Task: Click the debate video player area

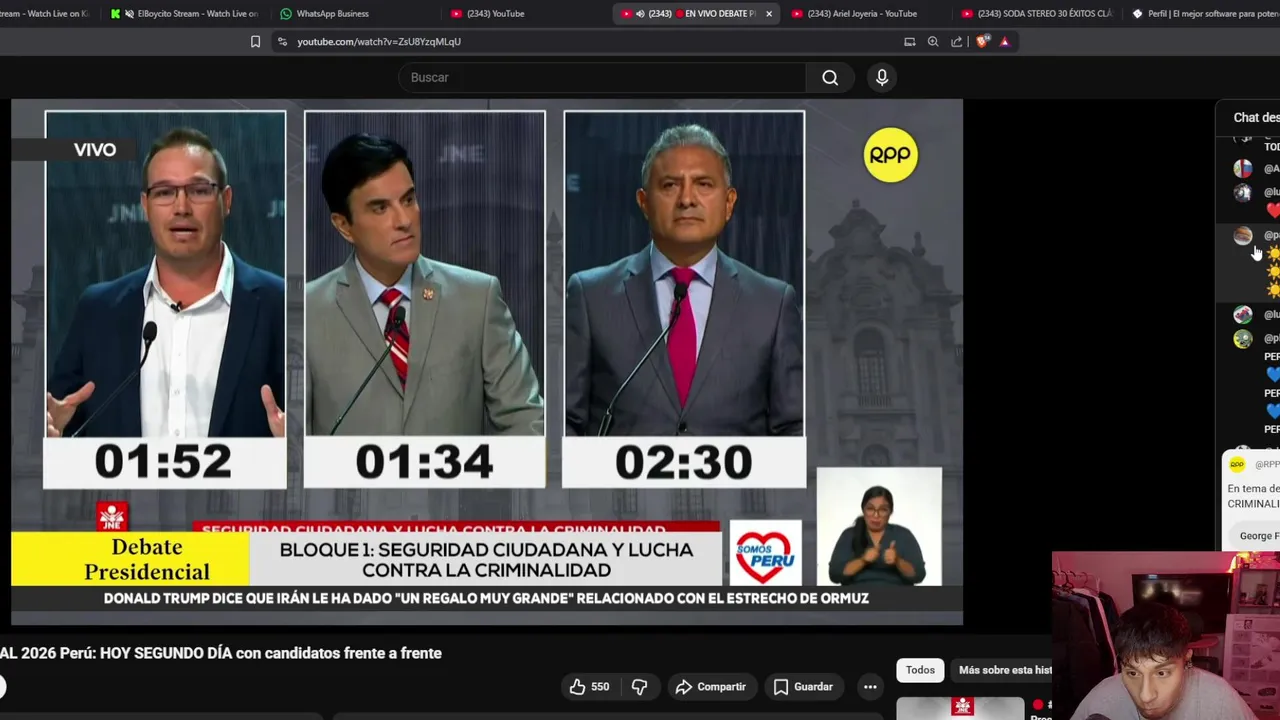Action: [x=486, y=362]
